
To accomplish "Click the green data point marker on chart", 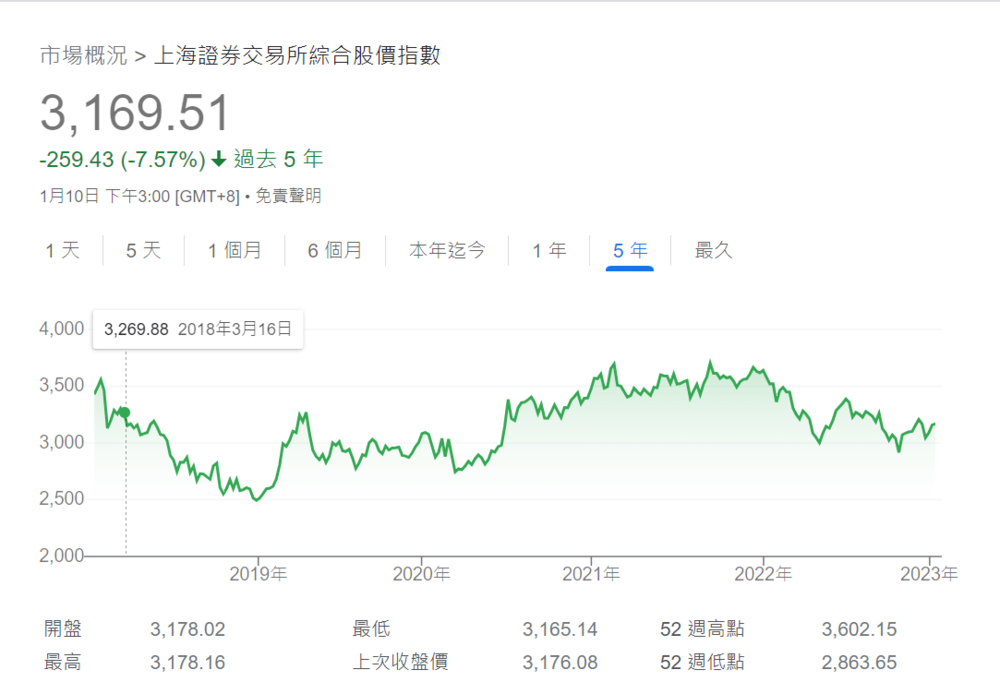I will (125, 413).
